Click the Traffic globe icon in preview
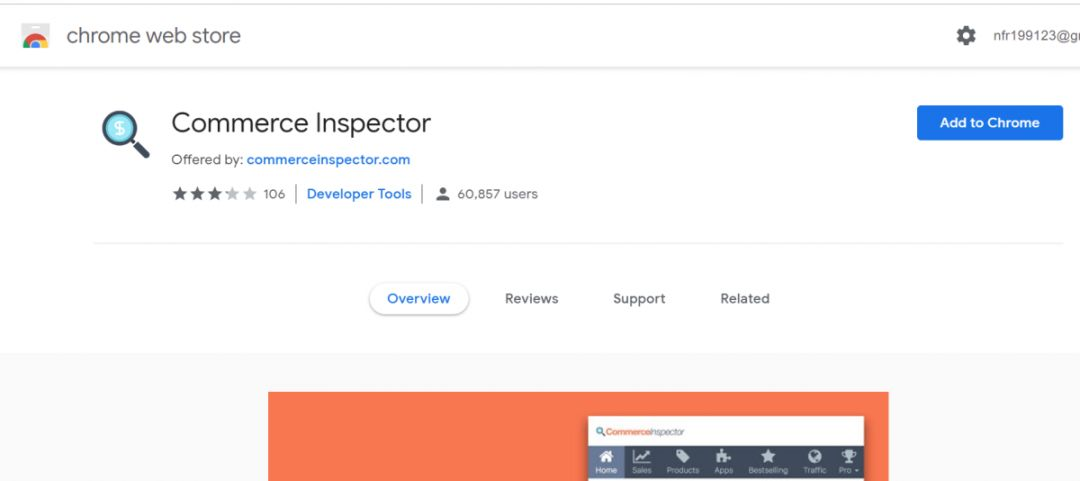 pyautogui.click(x=815, y=456)
